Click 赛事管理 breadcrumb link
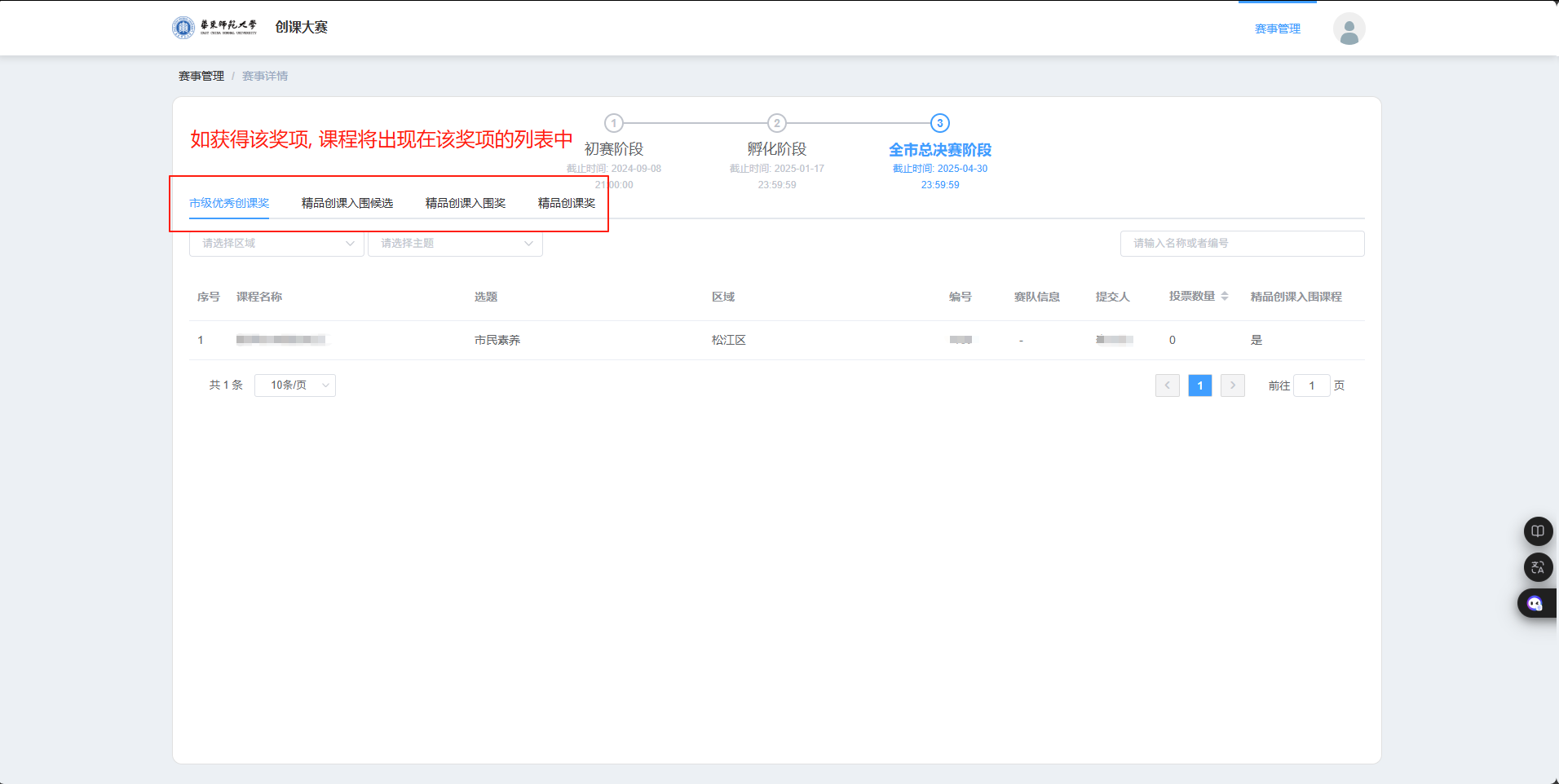This screenshot has height=784, width=1559. click(x=201, y=76)
